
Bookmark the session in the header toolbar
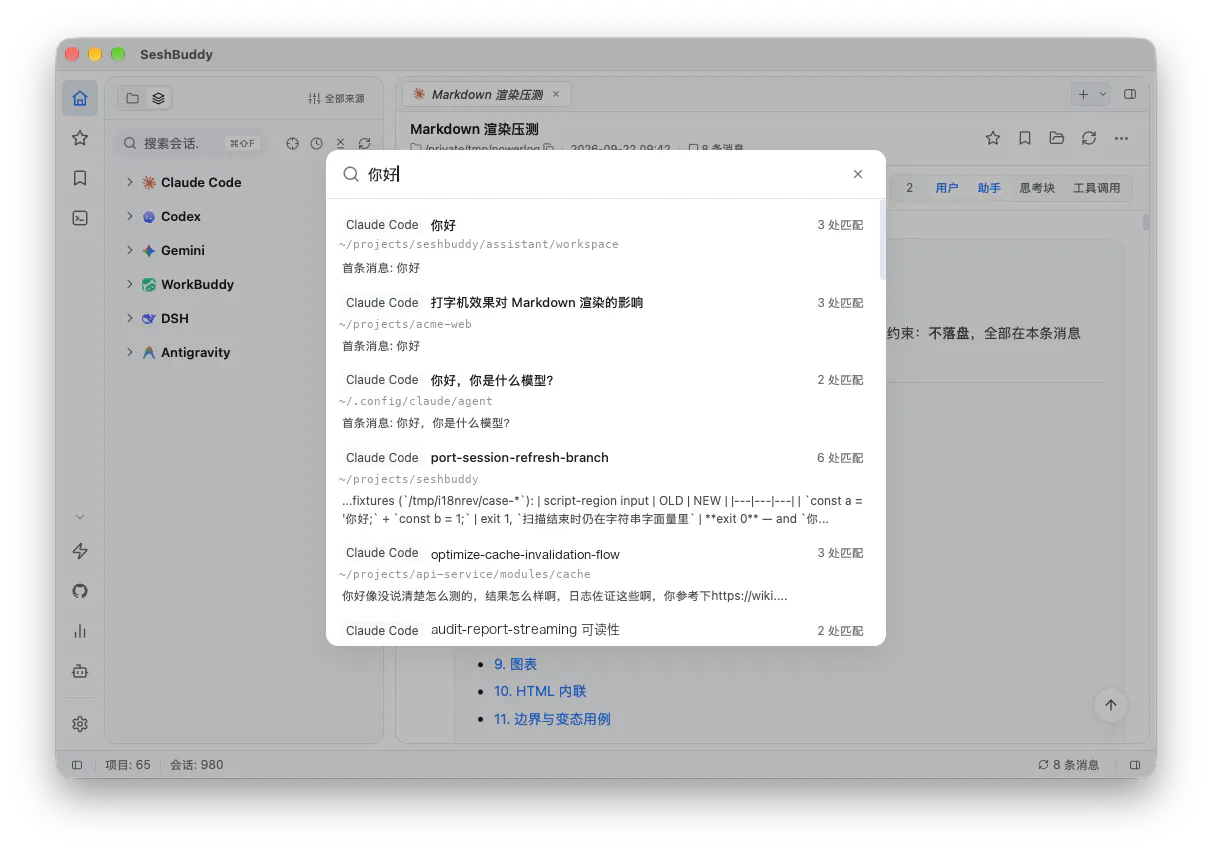(1024, 138)
